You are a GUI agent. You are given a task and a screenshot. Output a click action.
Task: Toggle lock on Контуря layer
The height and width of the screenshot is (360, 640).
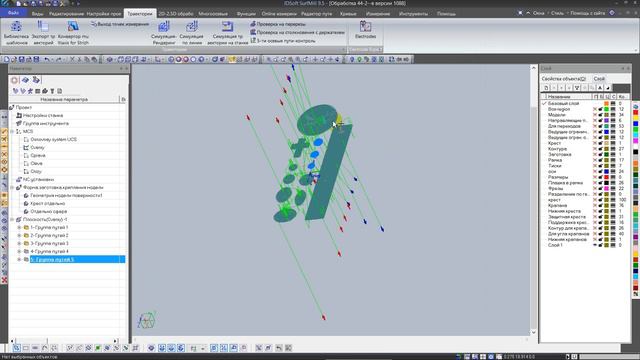click(600, 149)
